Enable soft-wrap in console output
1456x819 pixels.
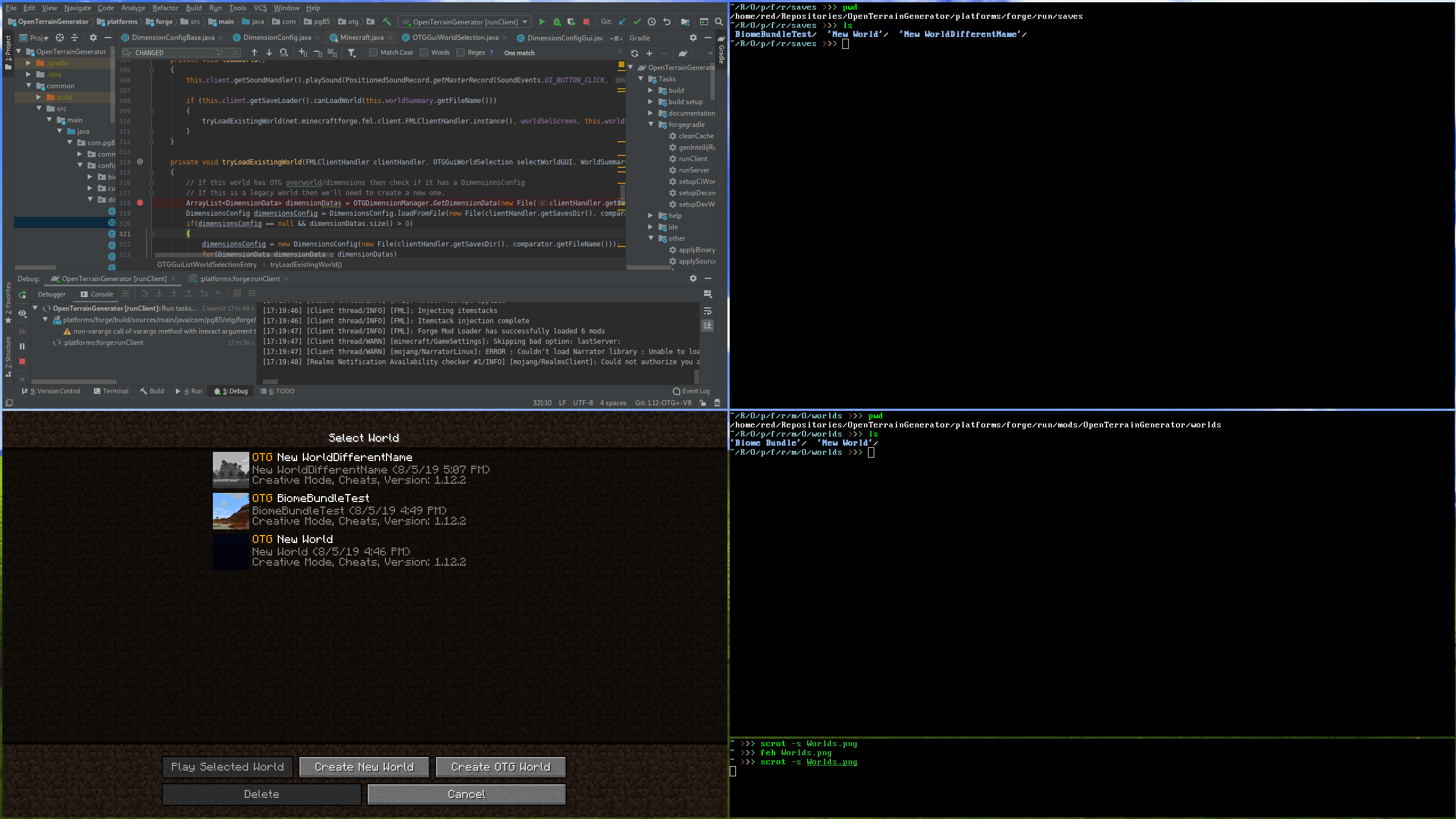[x=708, y=311]
